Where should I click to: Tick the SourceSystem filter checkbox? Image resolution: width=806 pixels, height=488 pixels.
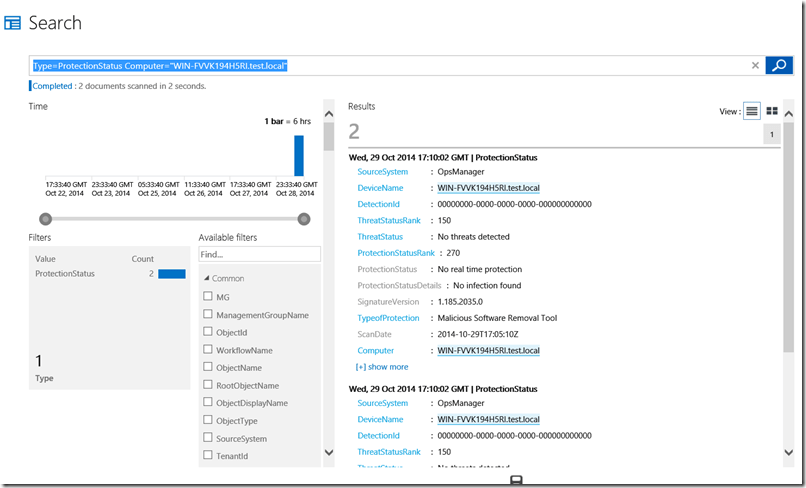[207, 438]
